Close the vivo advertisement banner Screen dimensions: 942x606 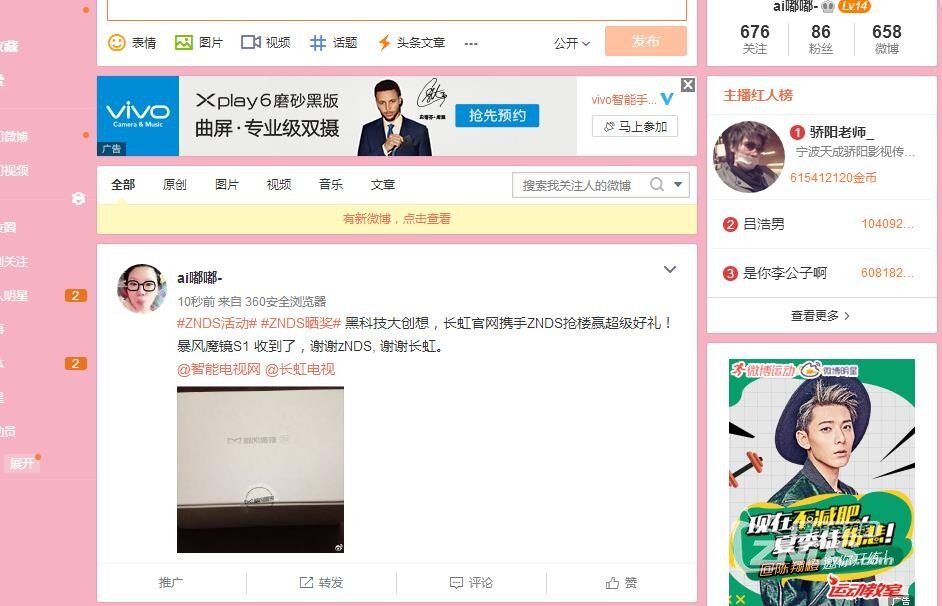pyautogui.click(x=688, y=85)
